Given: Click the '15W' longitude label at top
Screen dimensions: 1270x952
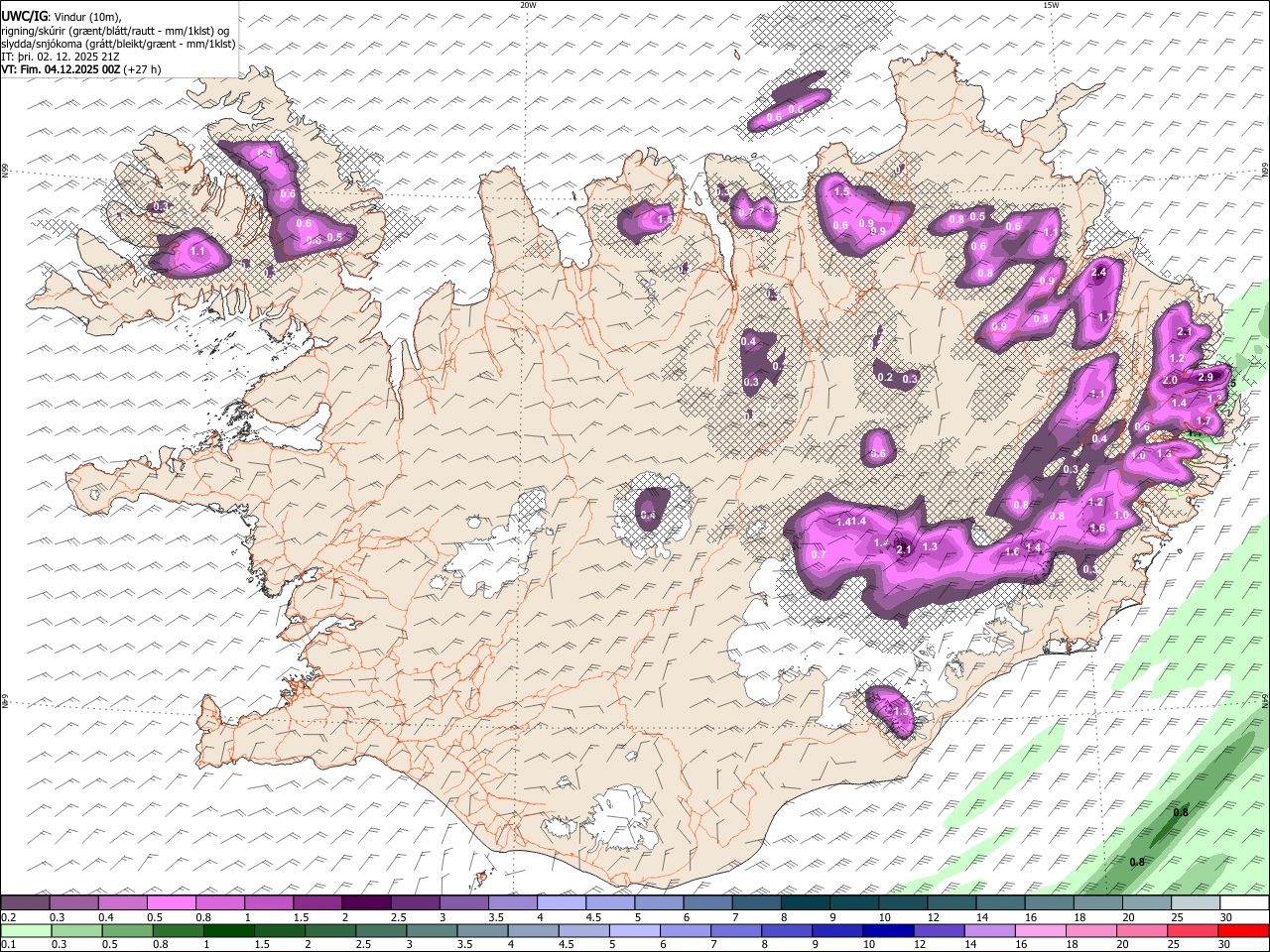Looking at the screenshot, I should click(x=1051, y=5).
